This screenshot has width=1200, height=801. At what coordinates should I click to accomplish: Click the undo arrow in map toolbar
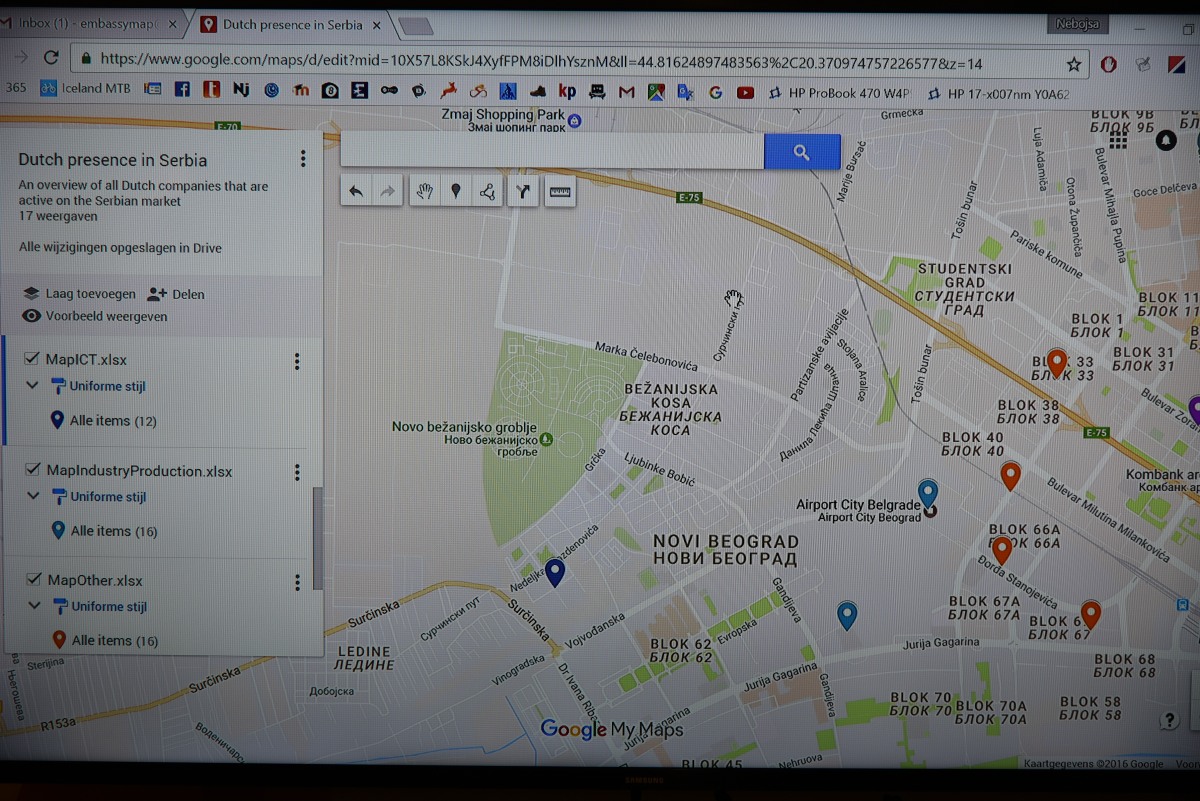[356, 191]
